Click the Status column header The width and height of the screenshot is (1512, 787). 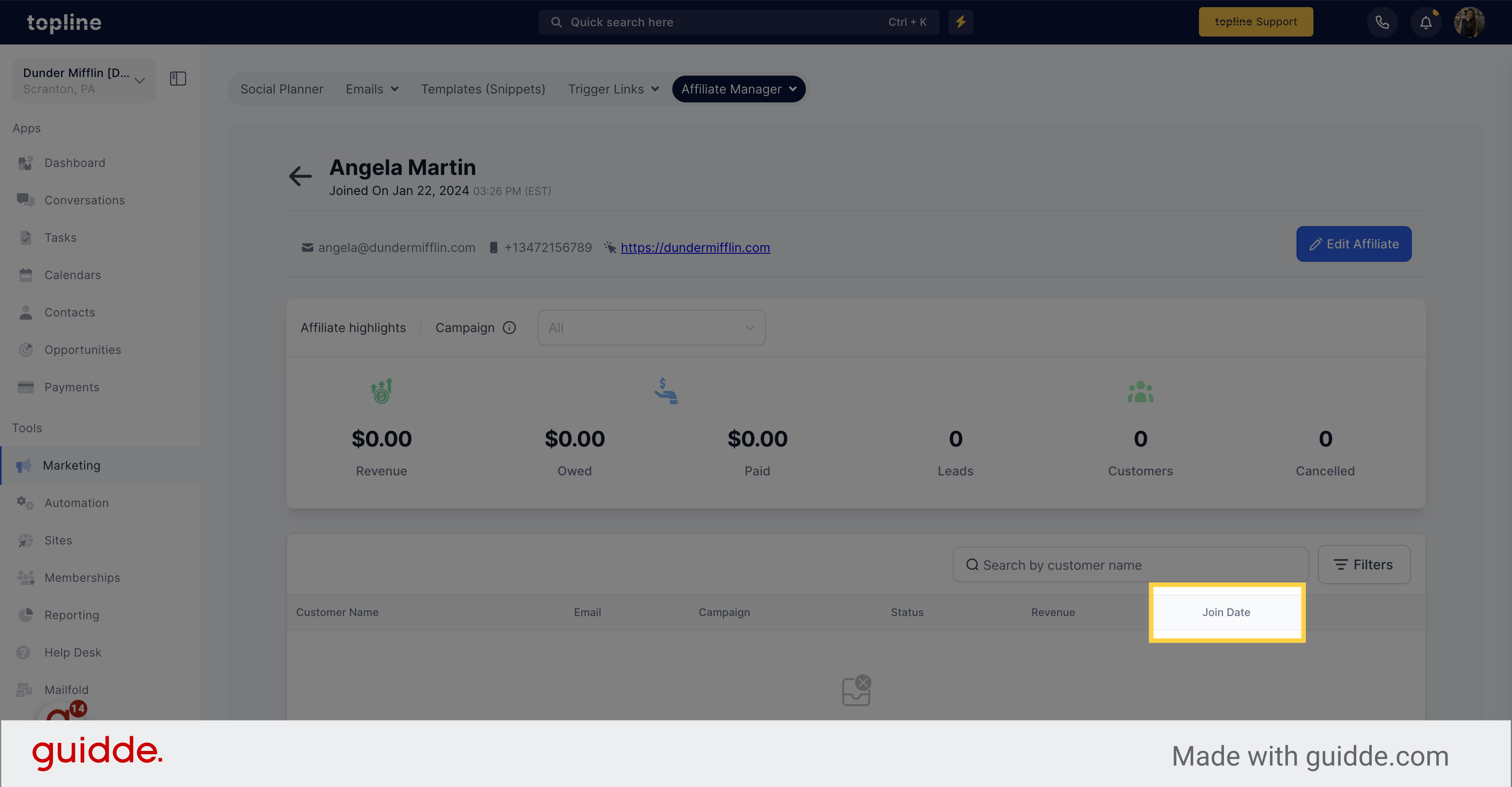tap(907, 612)
